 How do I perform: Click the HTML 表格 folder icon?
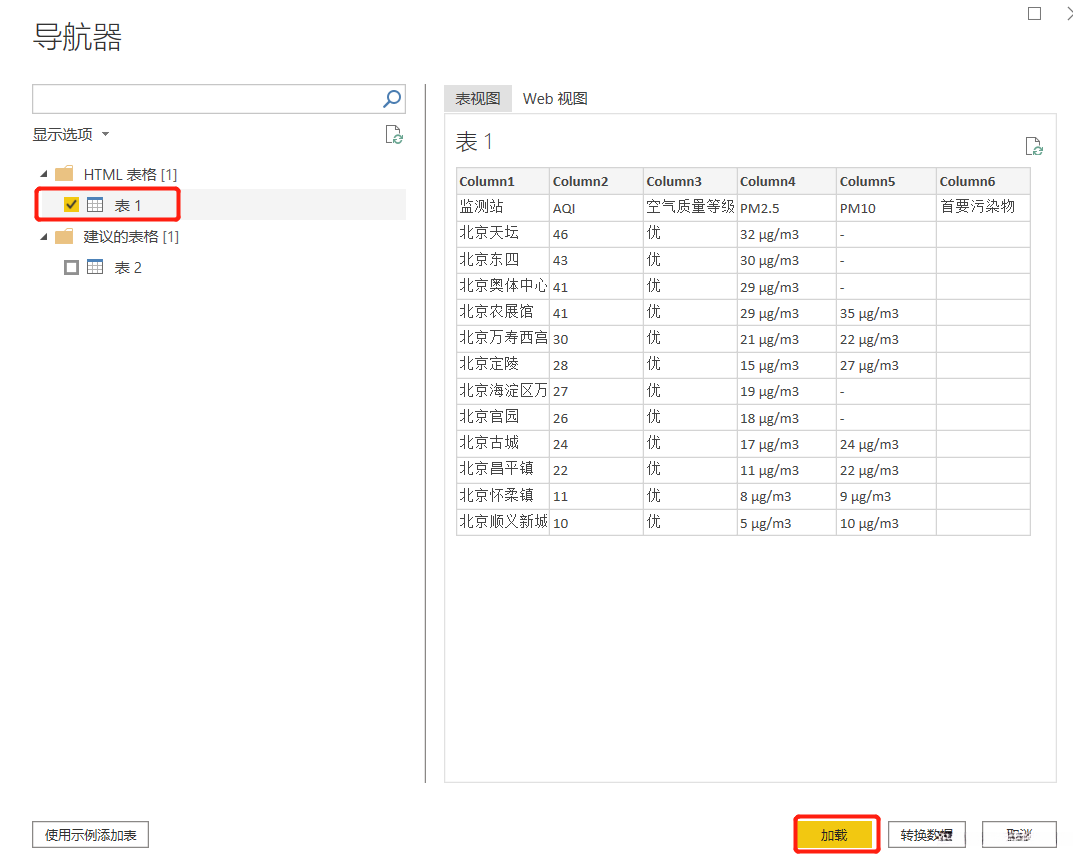pyautogui.click(x=64, y=174)
